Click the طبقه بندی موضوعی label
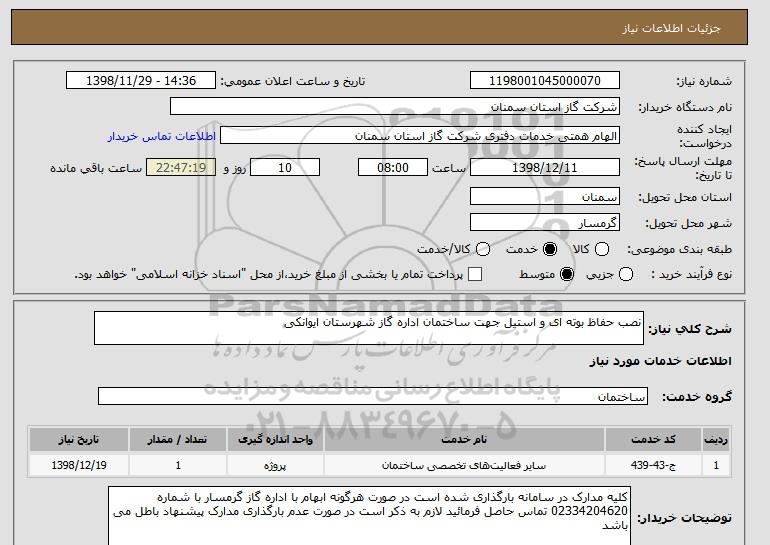Viewport: 770px width, 545px height. 680,249
